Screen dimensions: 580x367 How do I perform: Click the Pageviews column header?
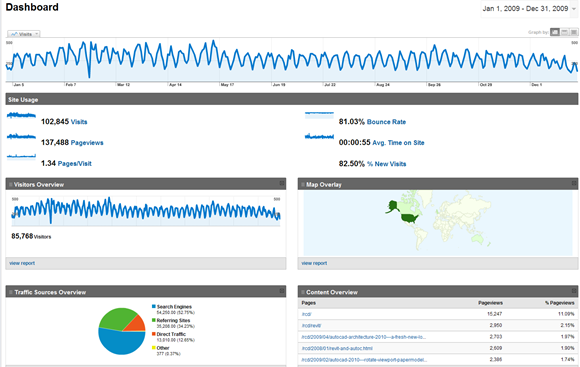point(490,303)
